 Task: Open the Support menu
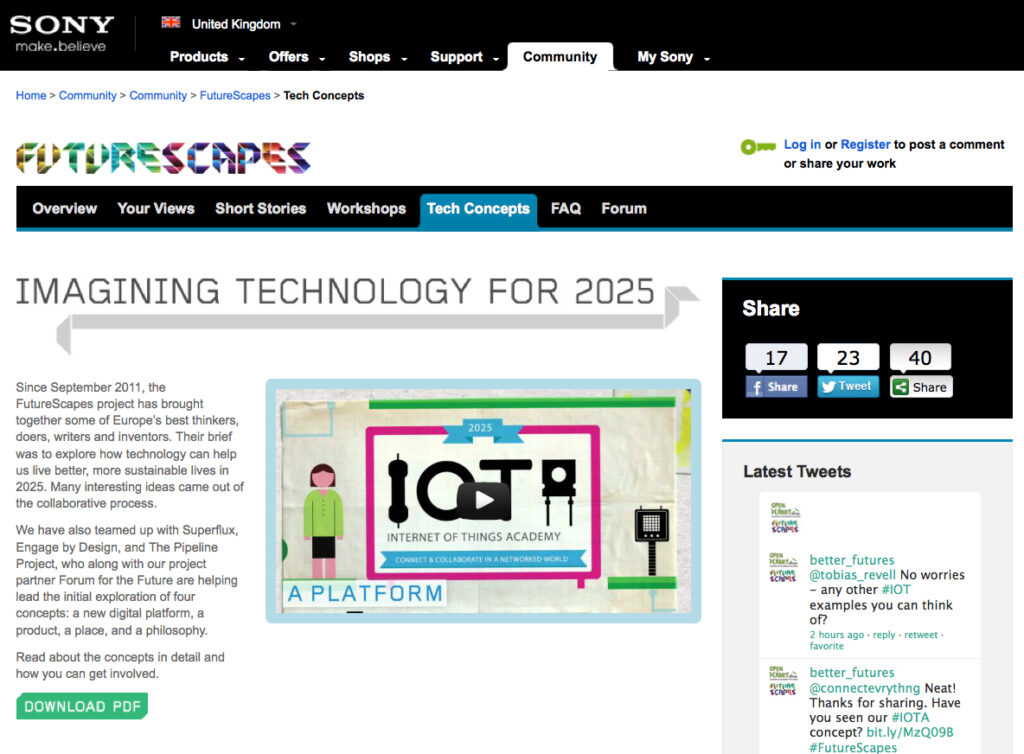click(456, 57)
